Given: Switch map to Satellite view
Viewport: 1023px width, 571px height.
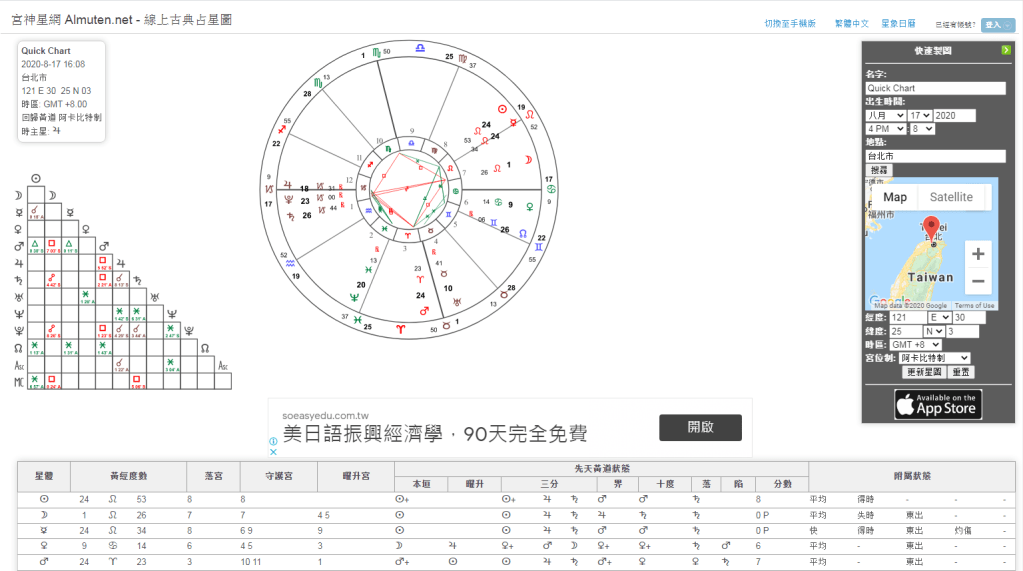Looking at the screenshot, I should 951,197.
